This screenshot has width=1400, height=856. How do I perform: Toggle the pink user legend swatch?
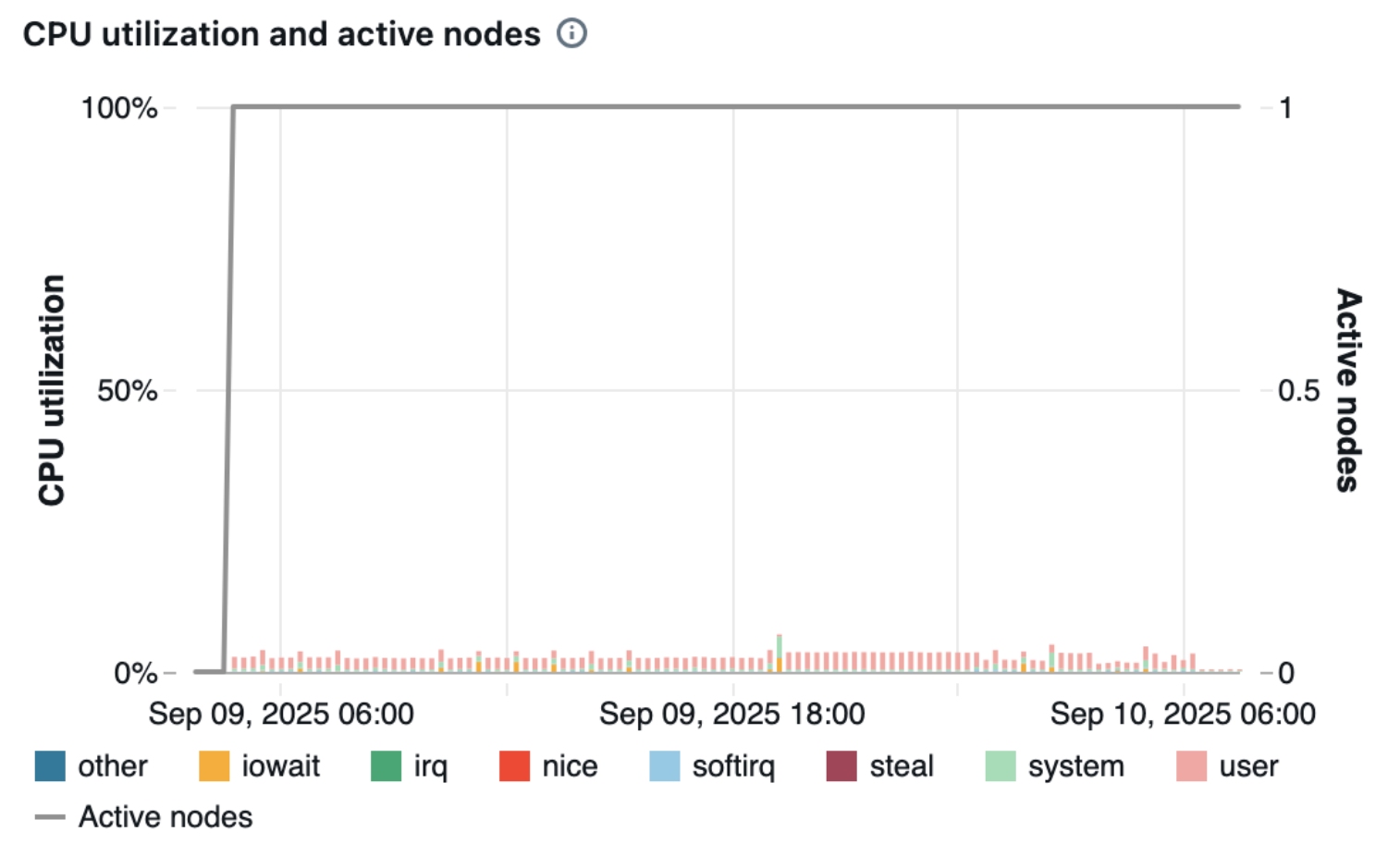[1191, 766]
